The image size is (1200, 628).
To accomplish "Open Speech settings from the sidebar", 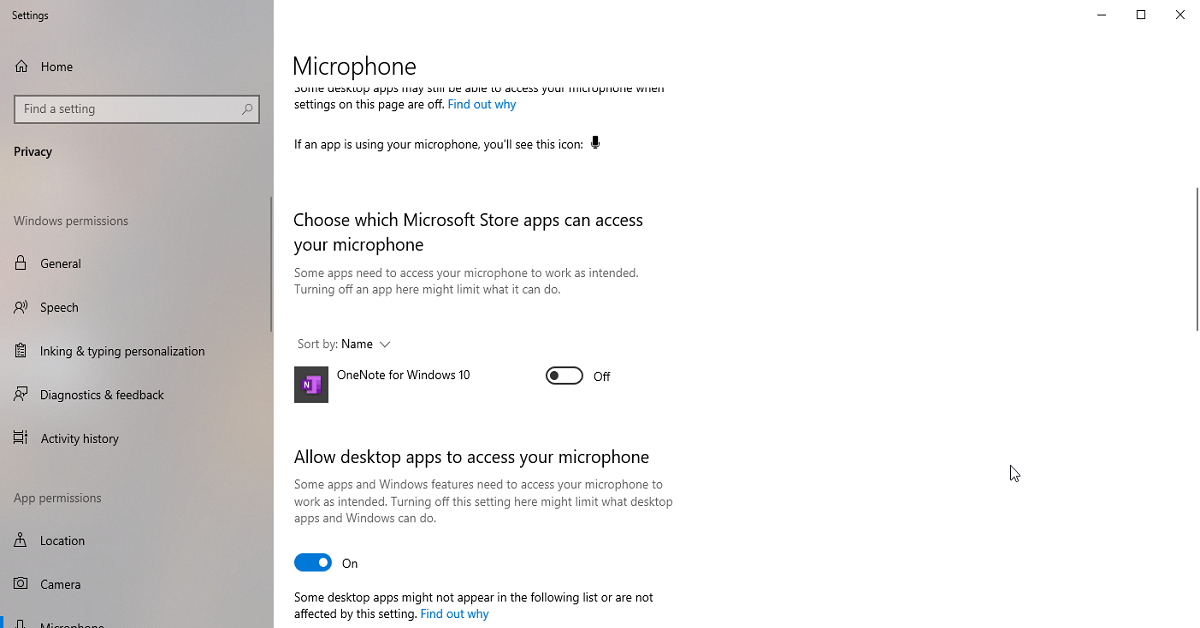I will tap(60, 307).
